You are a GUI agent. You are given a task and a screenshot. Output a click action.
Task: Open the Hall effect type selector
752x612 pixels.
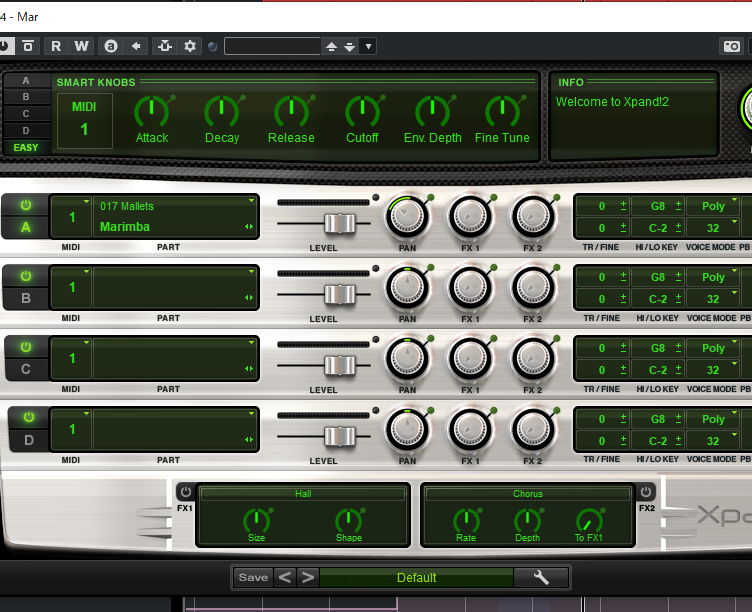(x=303, y=494)
